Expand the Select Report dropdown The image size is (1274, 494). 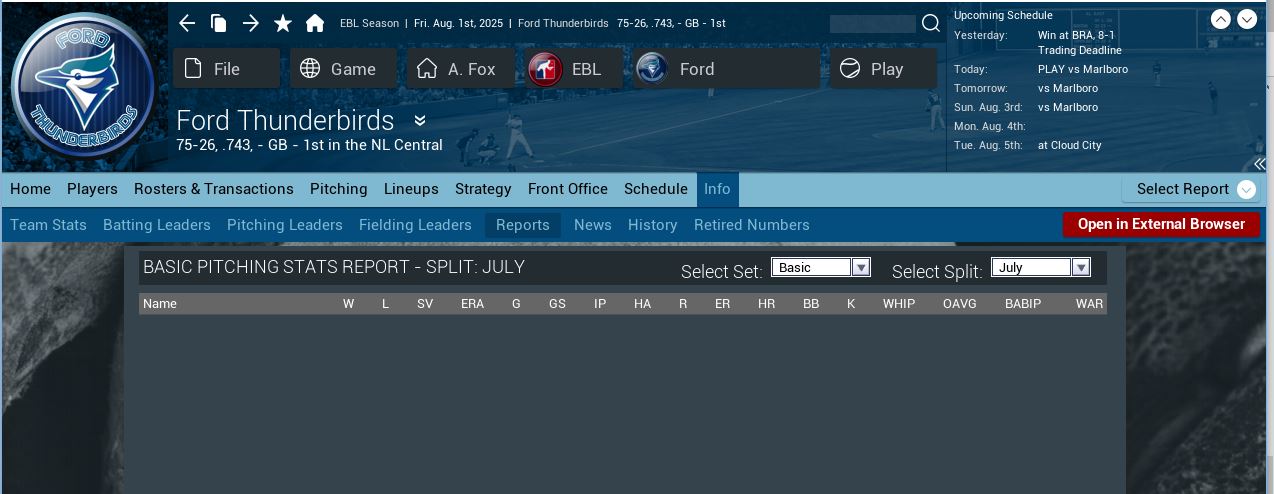point(1246,189)
